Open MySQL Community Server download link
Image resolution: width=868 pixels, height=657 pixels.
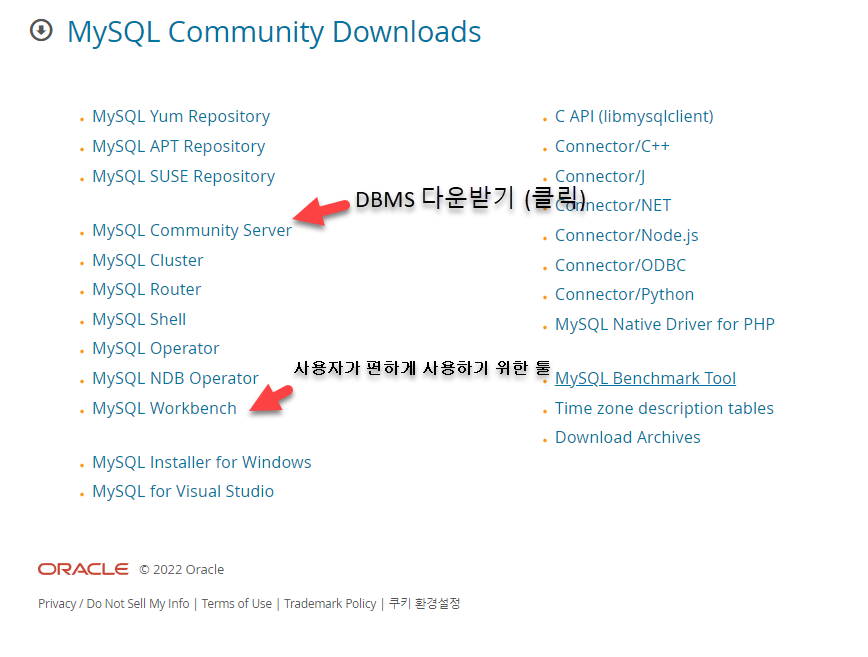point(192,230)
